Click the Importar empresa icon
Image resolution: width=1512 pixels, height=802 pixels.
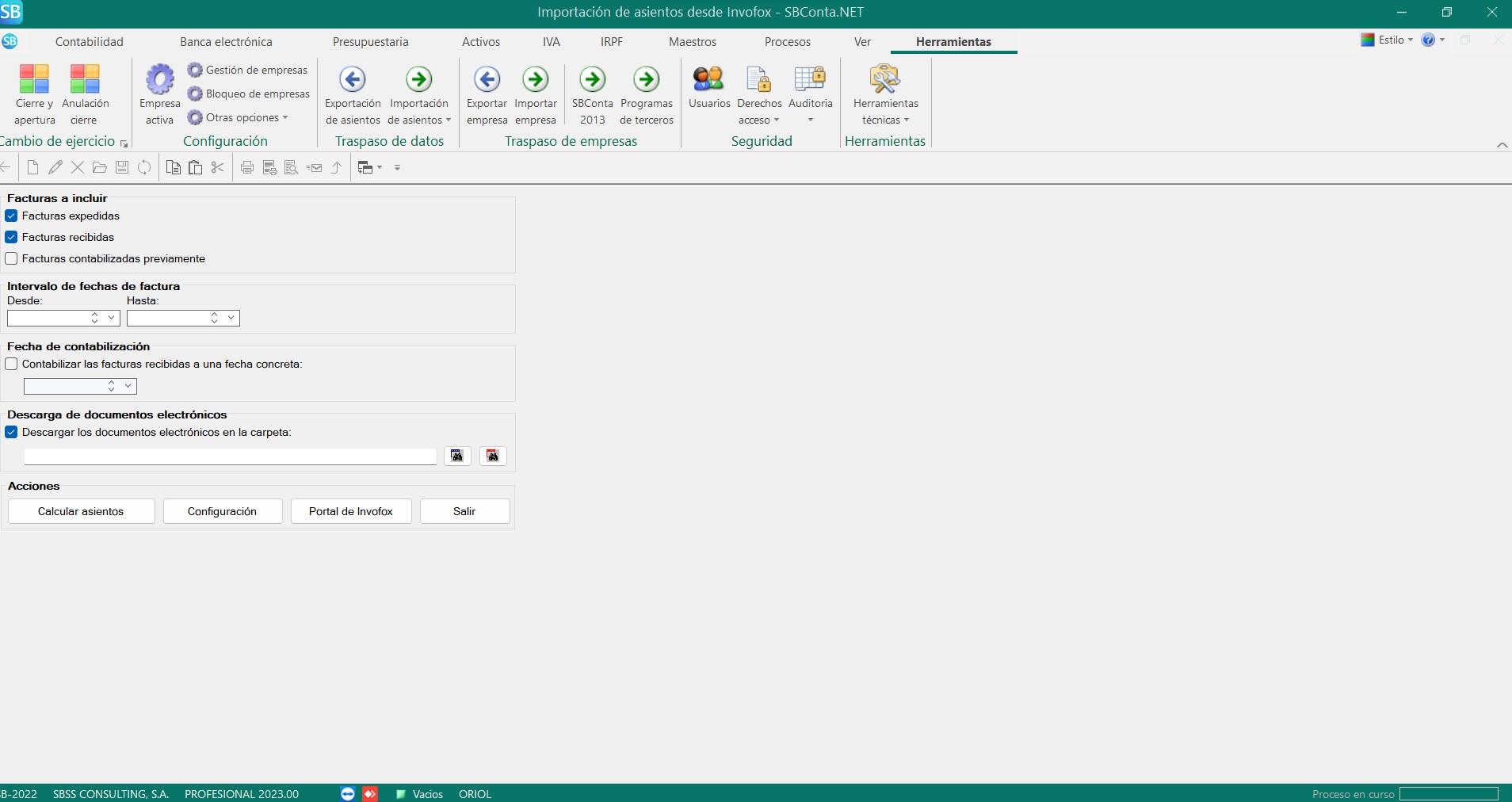point(536,79)
